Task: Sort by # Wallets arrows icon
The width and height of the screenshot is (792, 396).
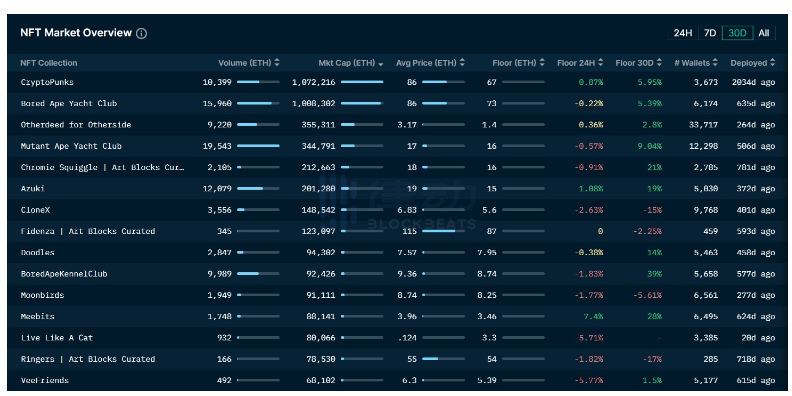Action: (x=715, y=63)
